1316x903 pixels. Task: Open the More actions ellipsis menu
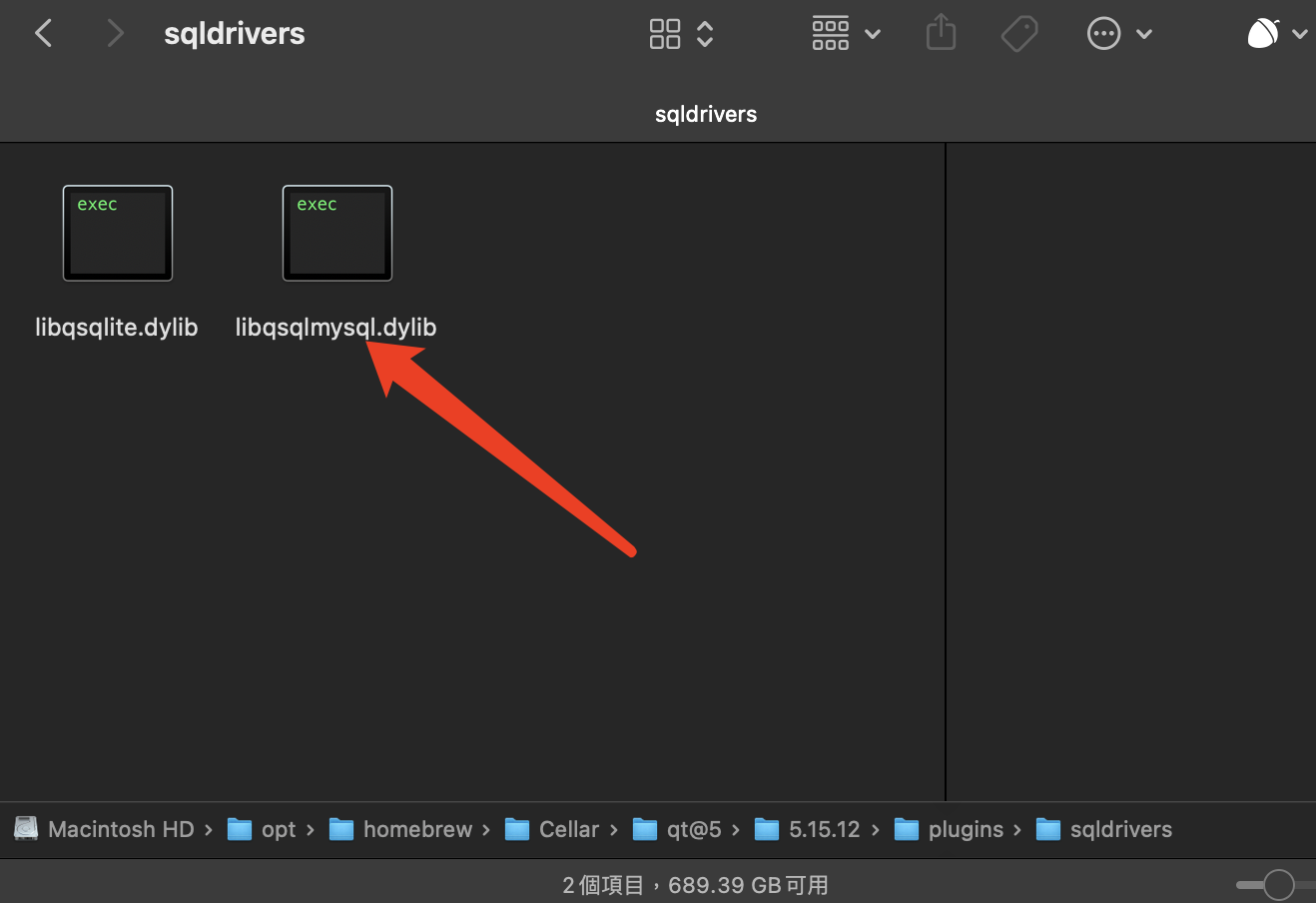(1118, 34)
